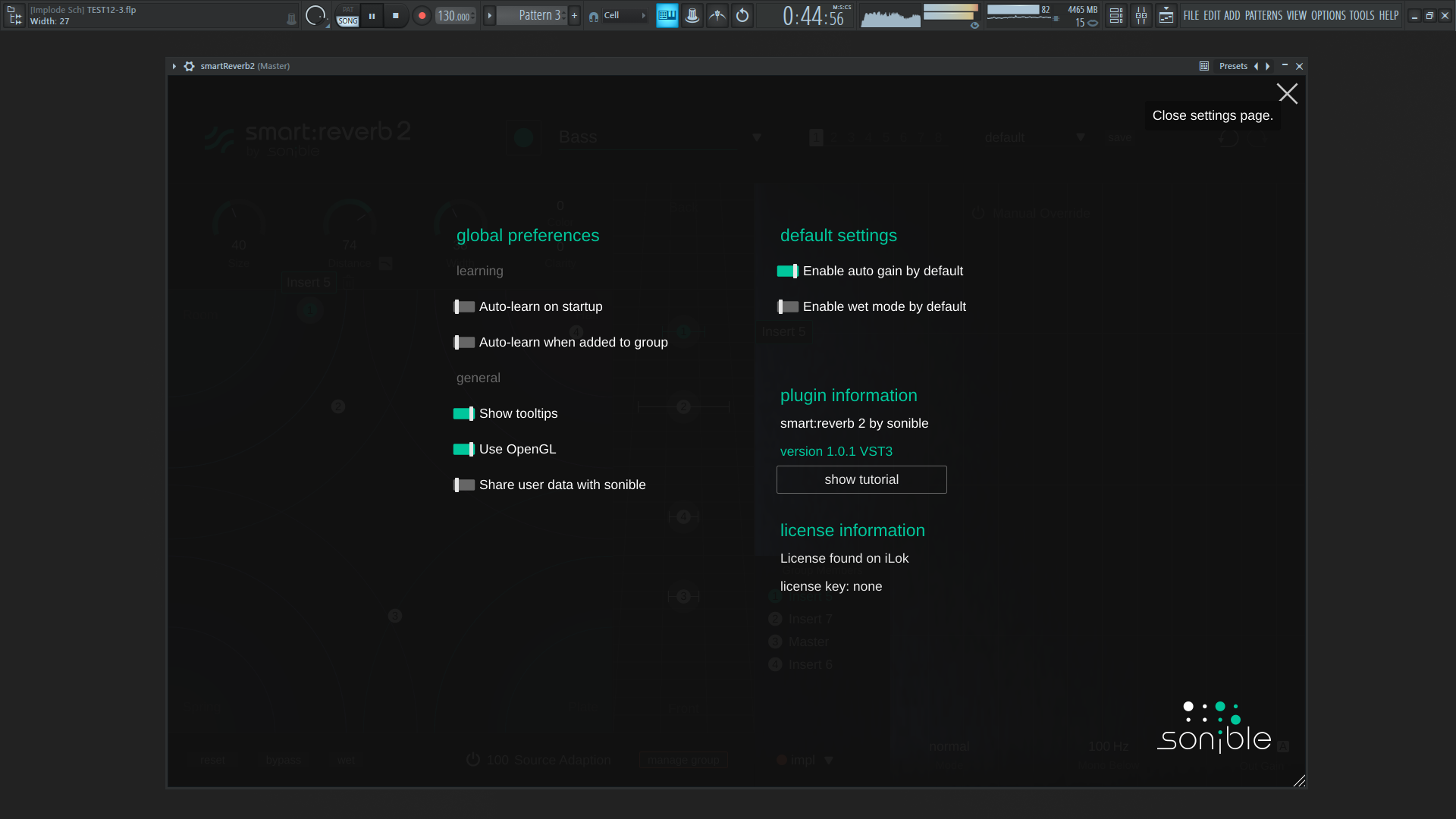Click the 'smart:reverb 2 by sonible' text
Image resolution: width=1456 pixels, height=819 pixels.
click(x=854, y=423)
